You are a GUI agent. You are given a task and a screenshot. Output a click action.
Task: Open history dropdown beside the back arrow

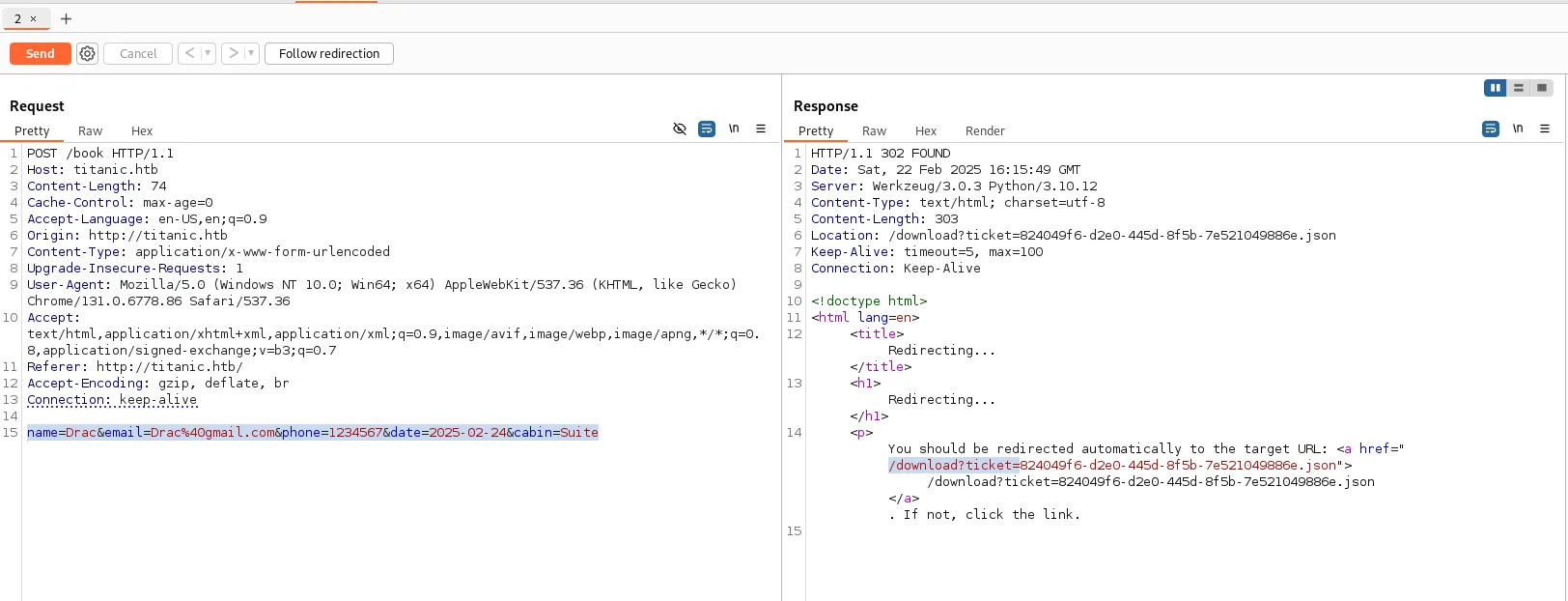[208, 53]
